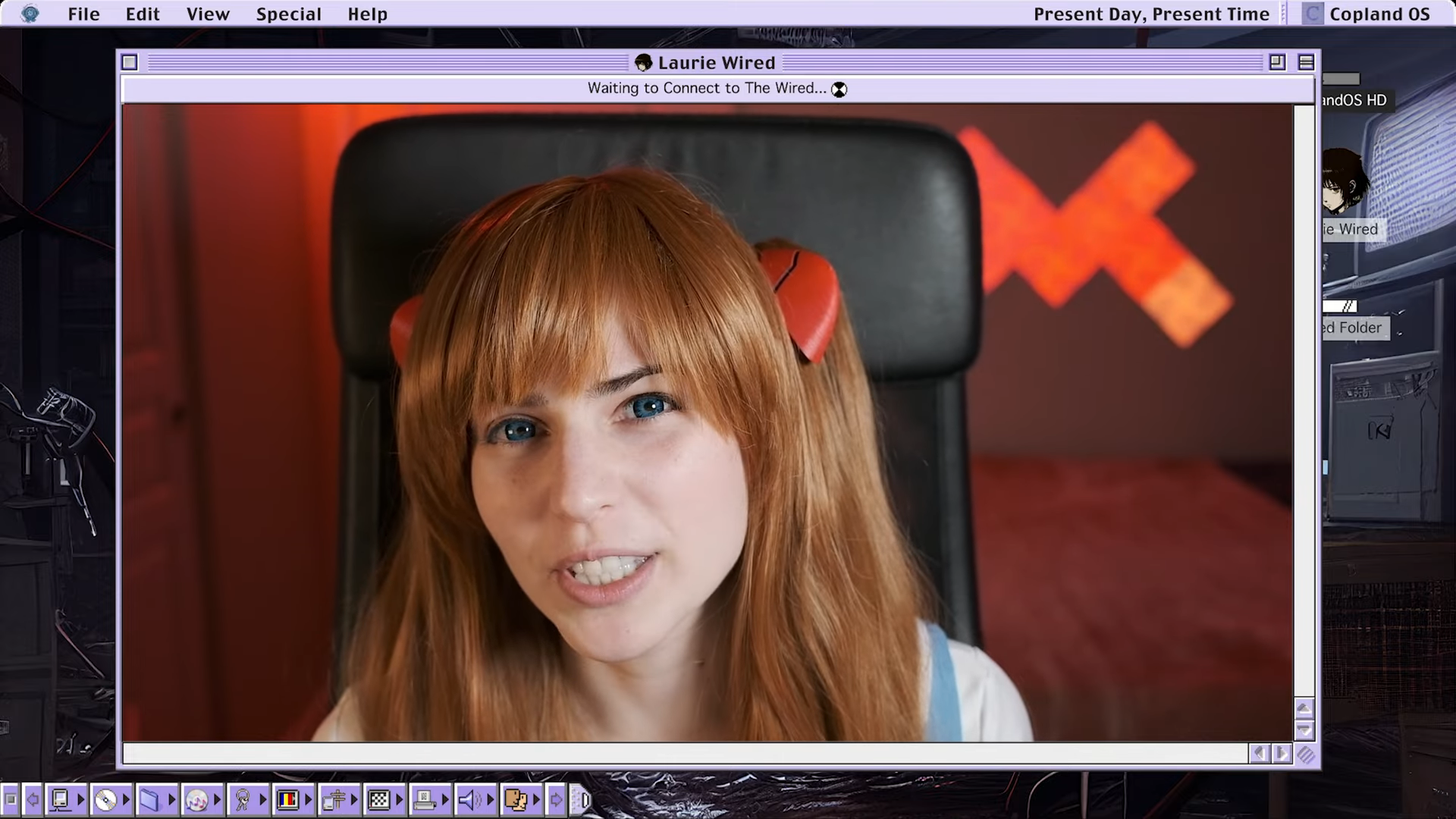Click the Waiting to Connect status text

[707, 88]
